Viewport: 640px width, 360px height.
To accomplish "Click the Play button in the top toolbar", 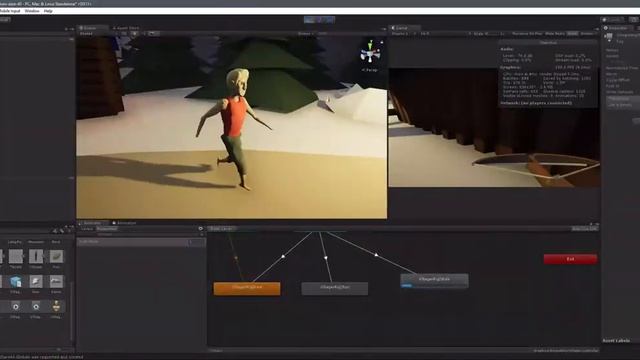I will [309, 19].
